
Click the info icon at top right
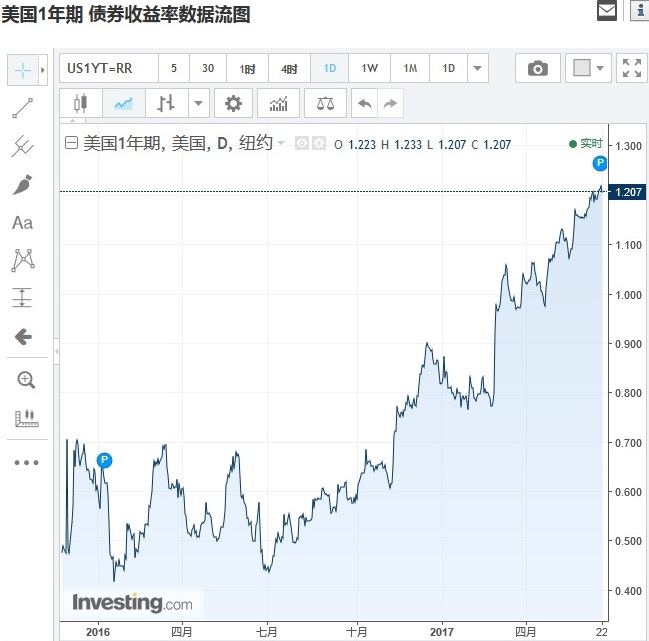pos(640,10)
